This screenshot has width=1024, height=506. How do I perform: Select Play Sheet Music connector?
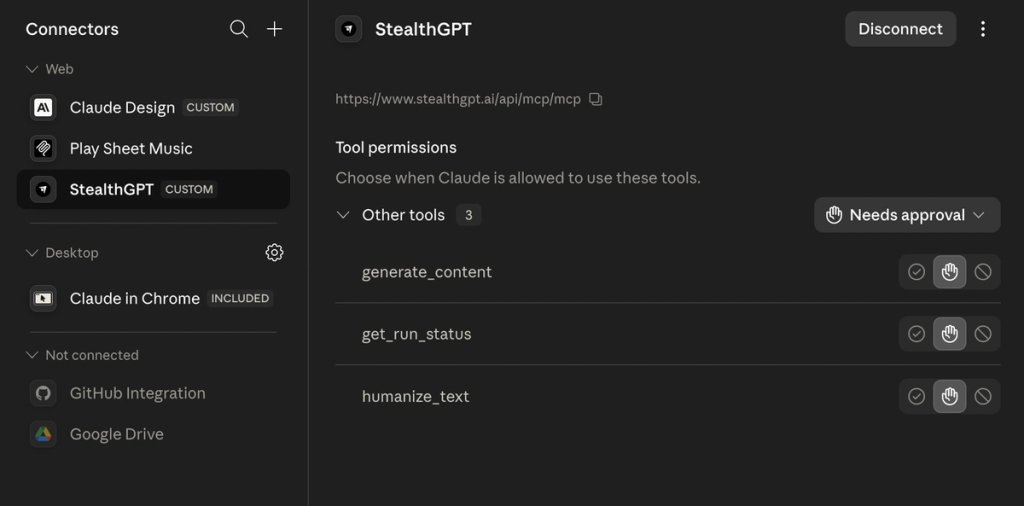(x=153, y=148)
